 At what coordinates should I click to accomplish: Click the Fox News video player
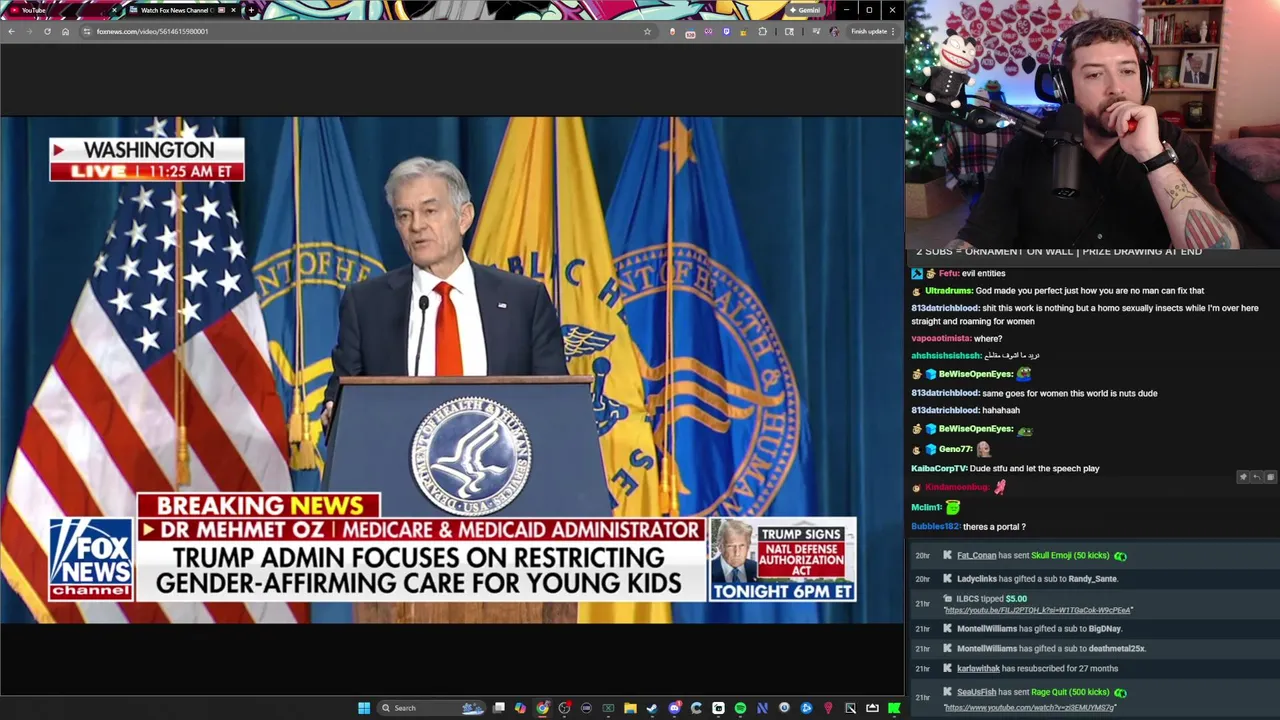pyautogui.click(x=452, y=370)
